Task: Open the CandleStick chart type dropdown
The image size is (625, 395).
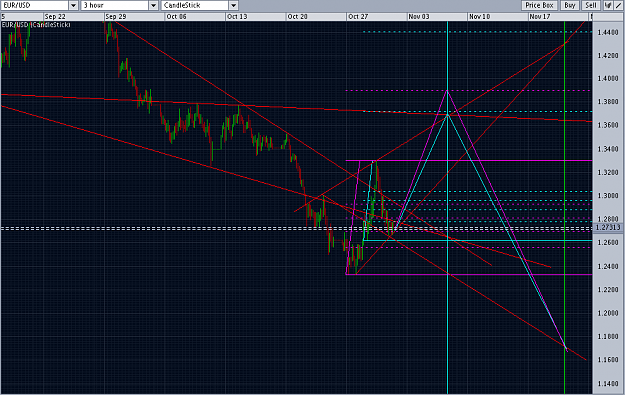Action: (200, 5)
